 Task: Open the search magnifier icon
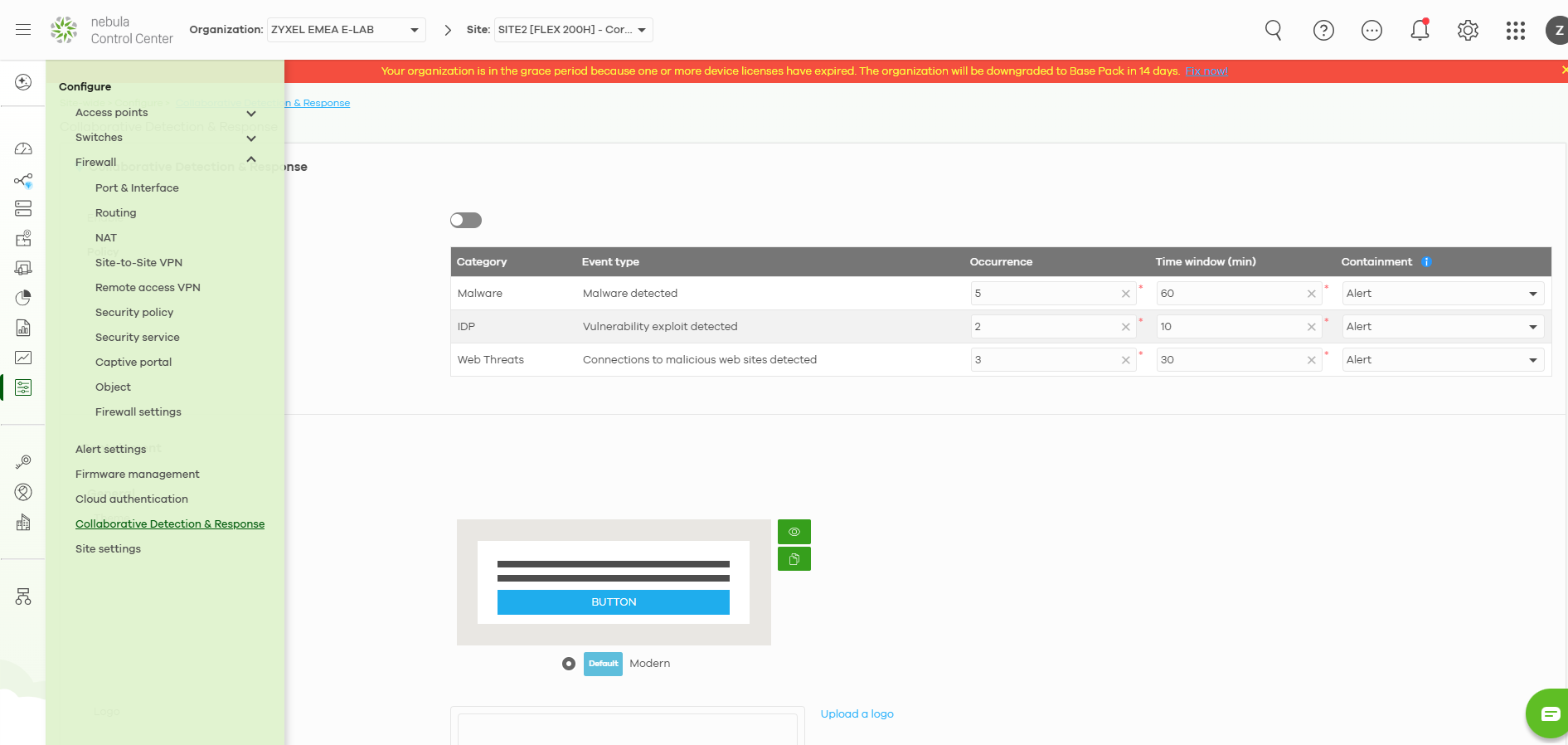(x=1274, y=31)
